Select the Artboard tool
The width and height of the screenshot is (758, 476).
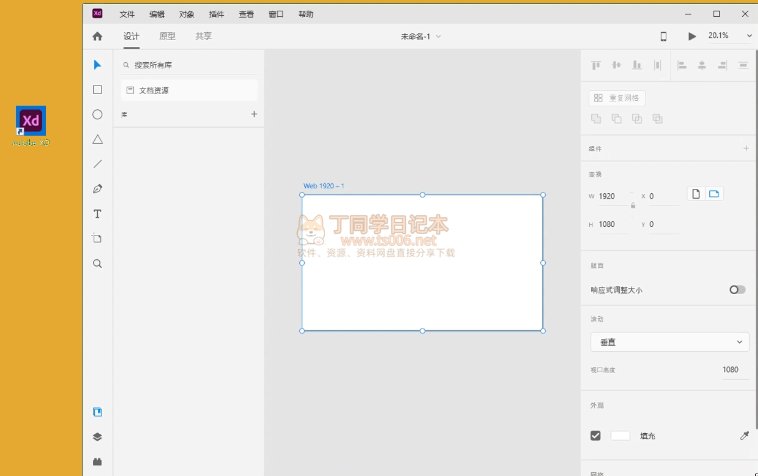point(97,239)
